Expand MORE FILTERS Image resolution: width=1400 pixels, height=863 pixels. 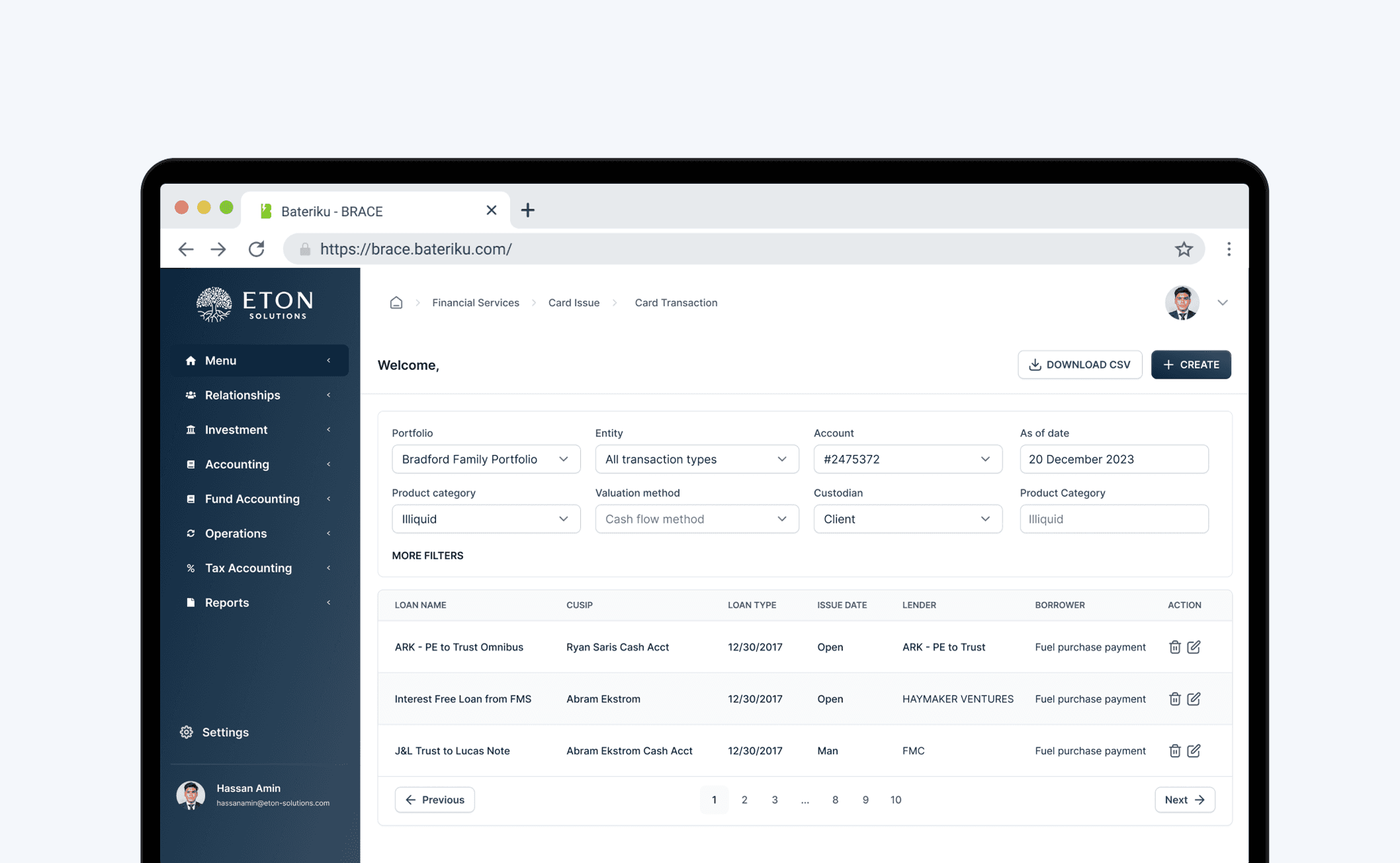(x=427, y=555)
